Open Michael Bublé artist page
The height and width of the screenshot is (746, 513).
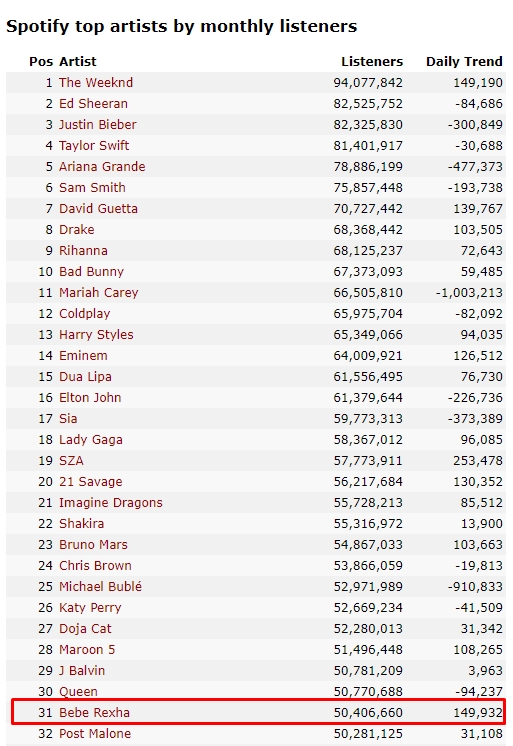point(100,586)
